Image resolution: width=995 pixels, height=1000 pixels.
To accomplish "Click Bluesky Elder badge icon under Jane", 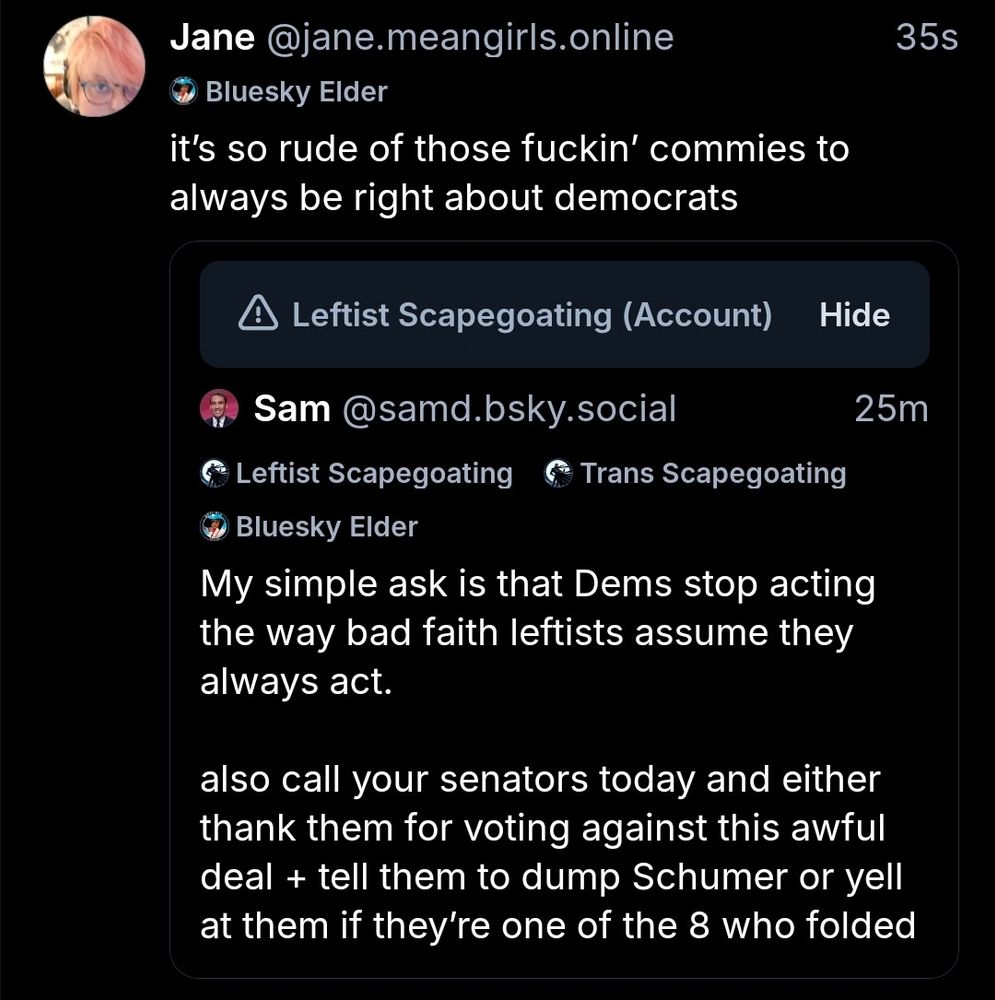I will 183,93.
